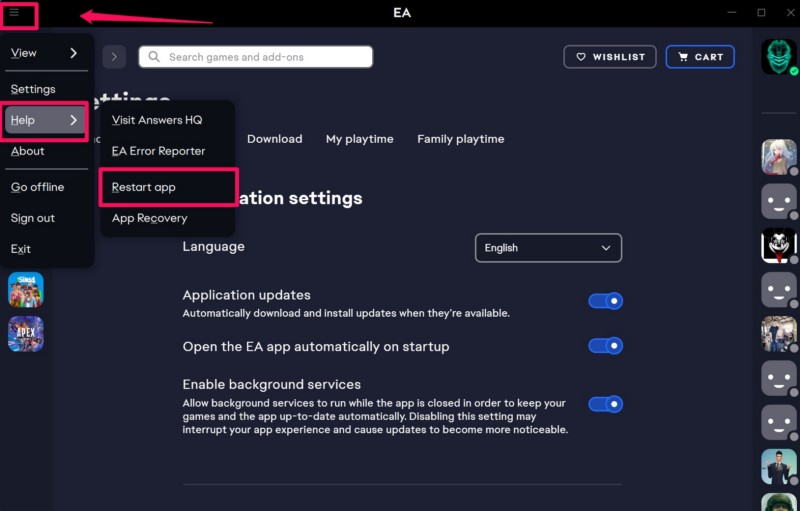
Task: Click the forward navigation arrow
Action: (x=114, y=57)
